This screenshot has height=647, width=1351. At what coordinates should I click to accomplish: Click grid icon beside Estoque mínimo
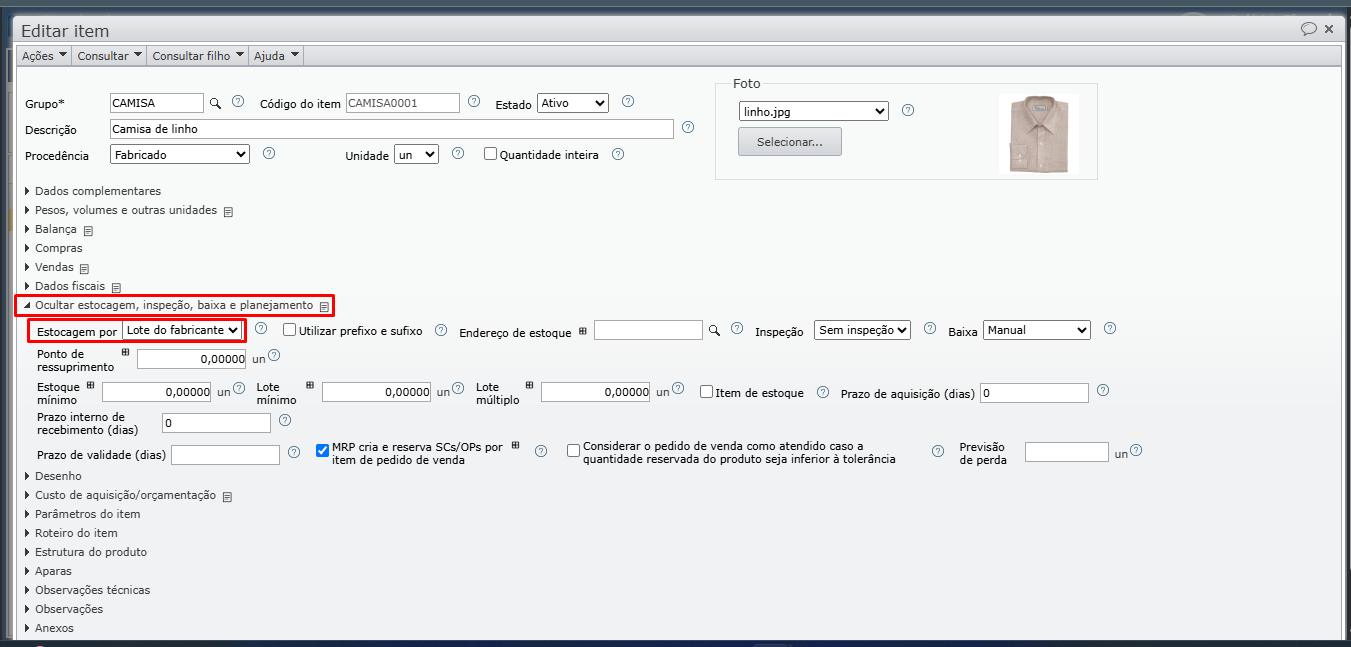(x=90, y=385)
